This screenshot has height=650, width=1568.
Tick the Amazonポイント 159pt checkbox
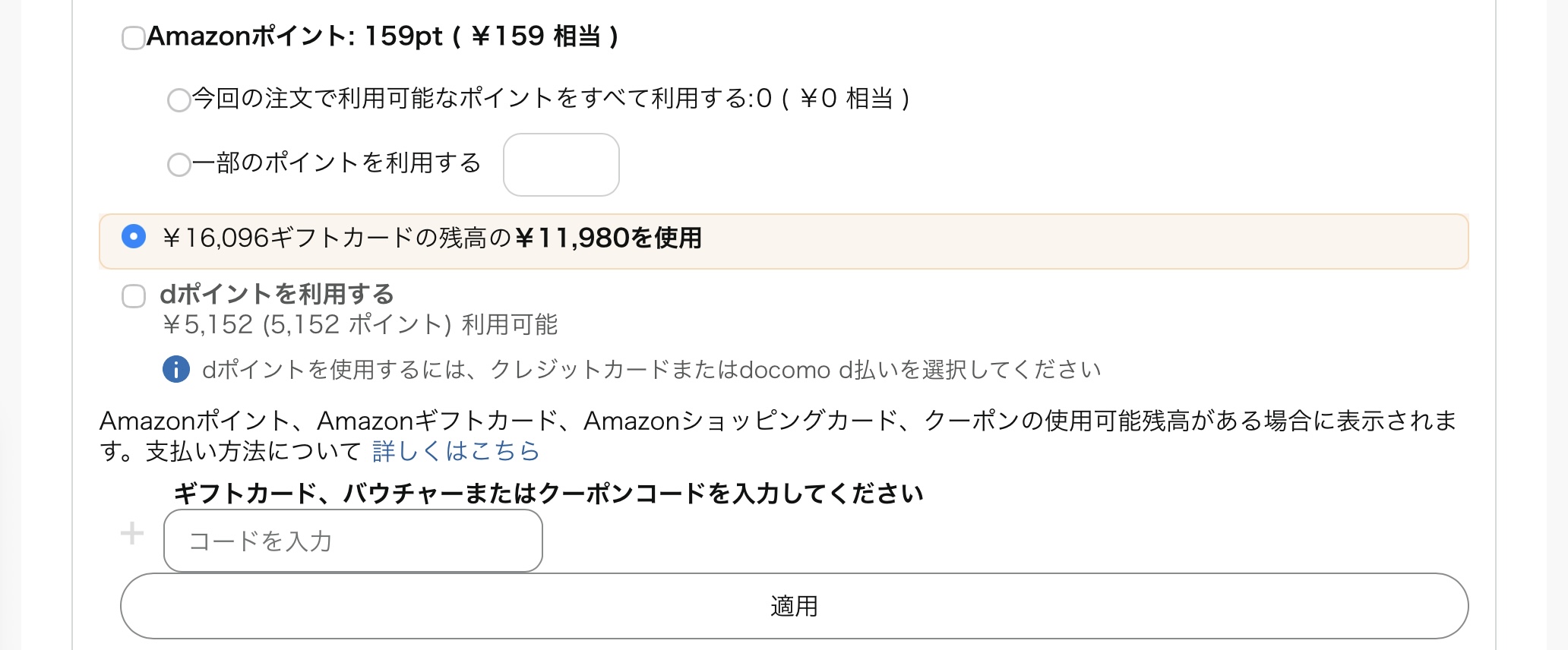coord(134,38)
